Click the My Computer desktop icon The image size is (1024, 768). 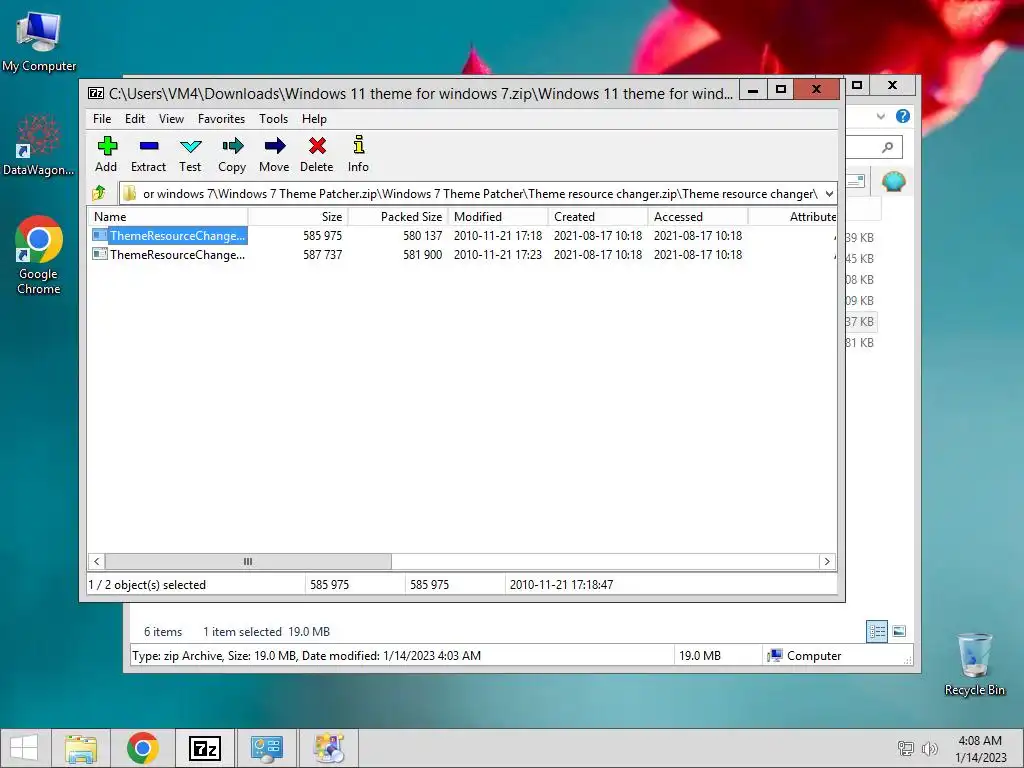pyautogui.click(x=39, y=42)
